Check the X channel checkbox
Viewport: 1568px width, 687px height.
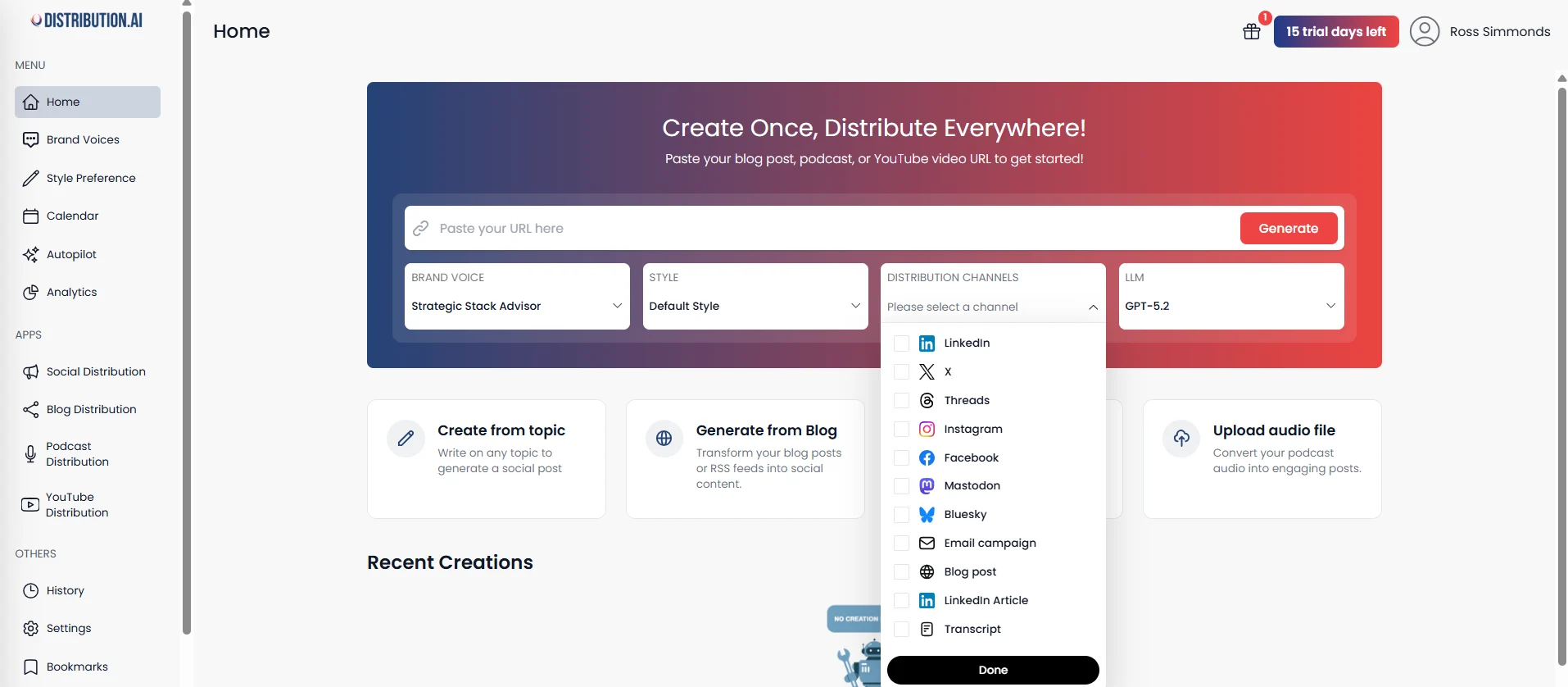coord(901,372)
